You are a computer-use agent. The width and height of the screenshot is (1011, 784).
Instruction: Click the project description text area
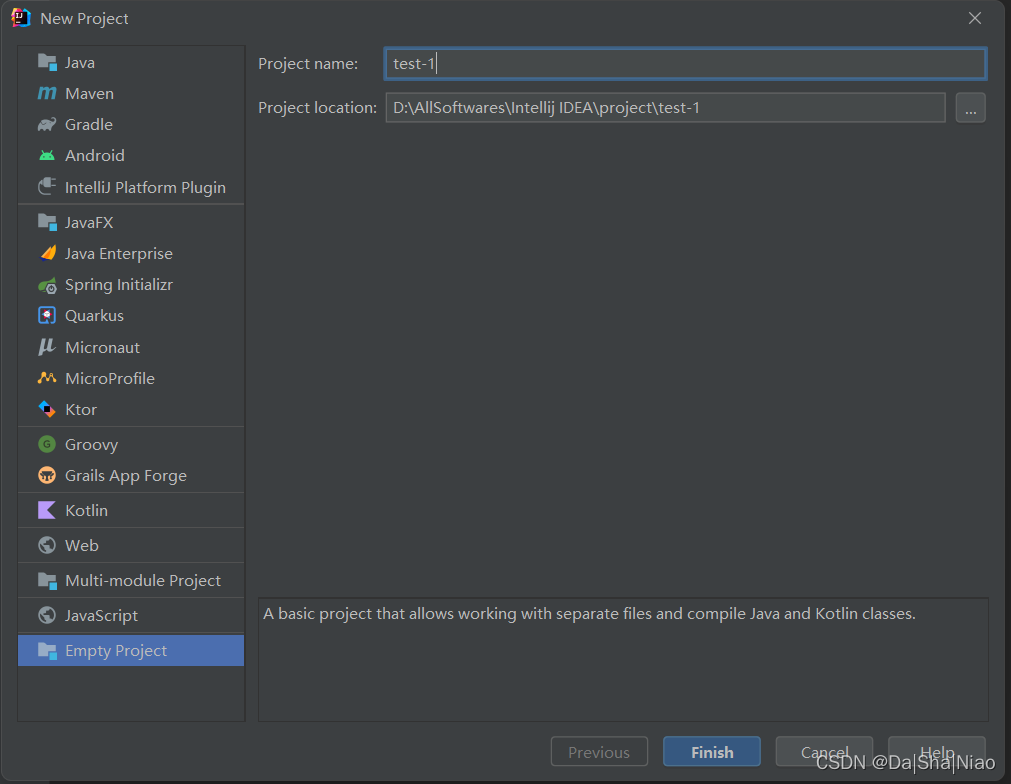tap(623, 659)
